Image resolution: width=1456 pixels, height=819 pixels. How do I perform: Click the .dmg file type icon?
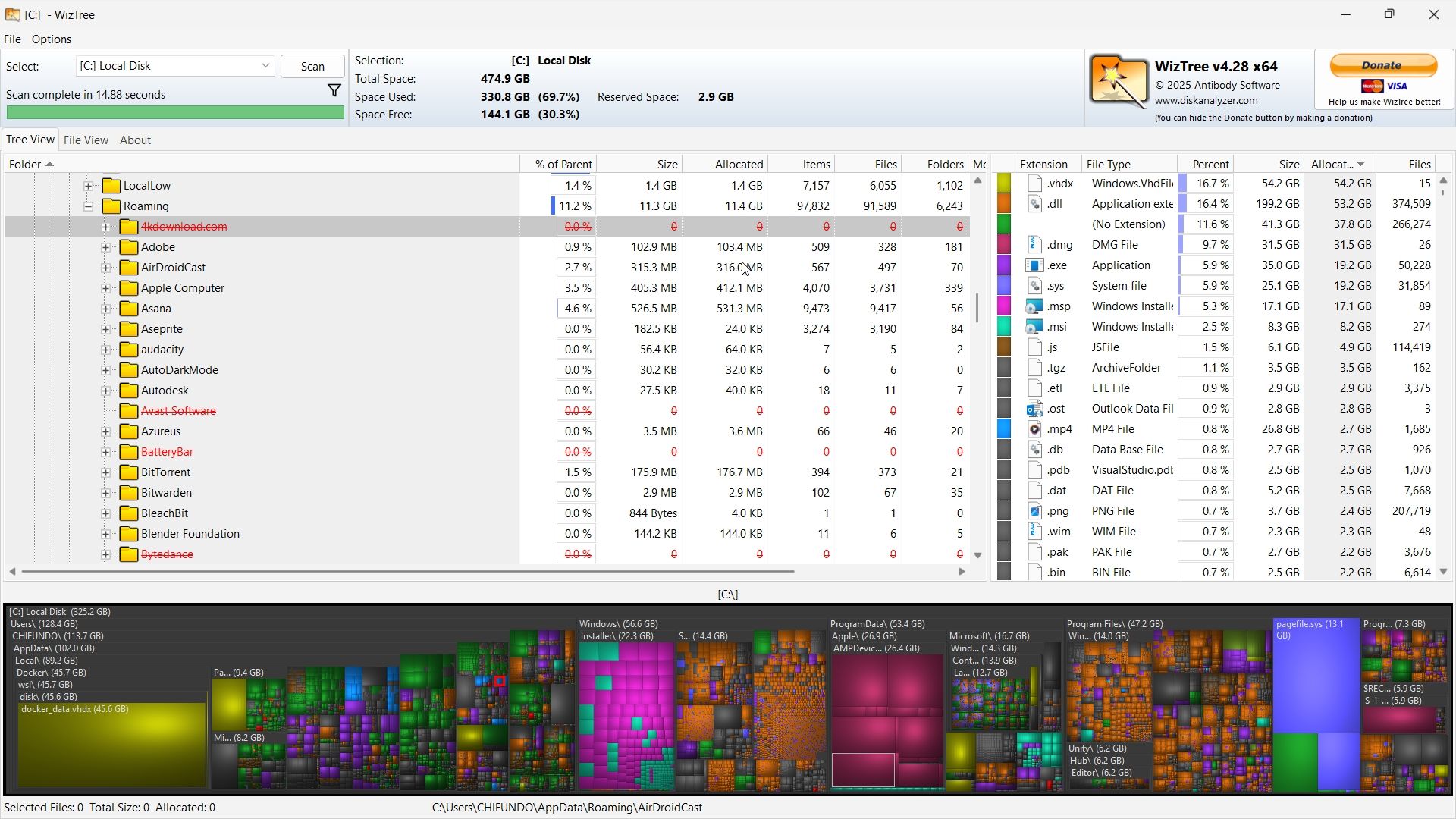point(1034,245)
